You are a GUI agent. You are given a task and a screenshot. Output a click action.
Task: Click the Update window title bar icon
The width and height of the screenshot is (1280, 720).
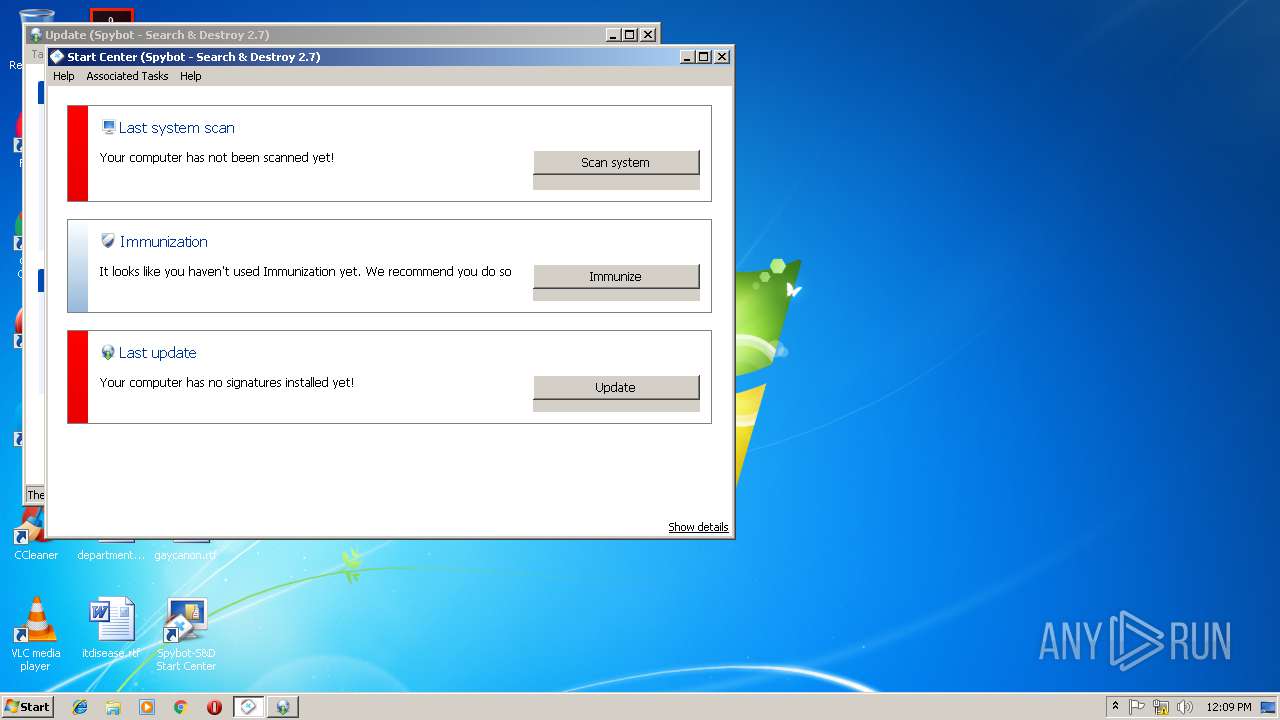(x=36, y=35)
